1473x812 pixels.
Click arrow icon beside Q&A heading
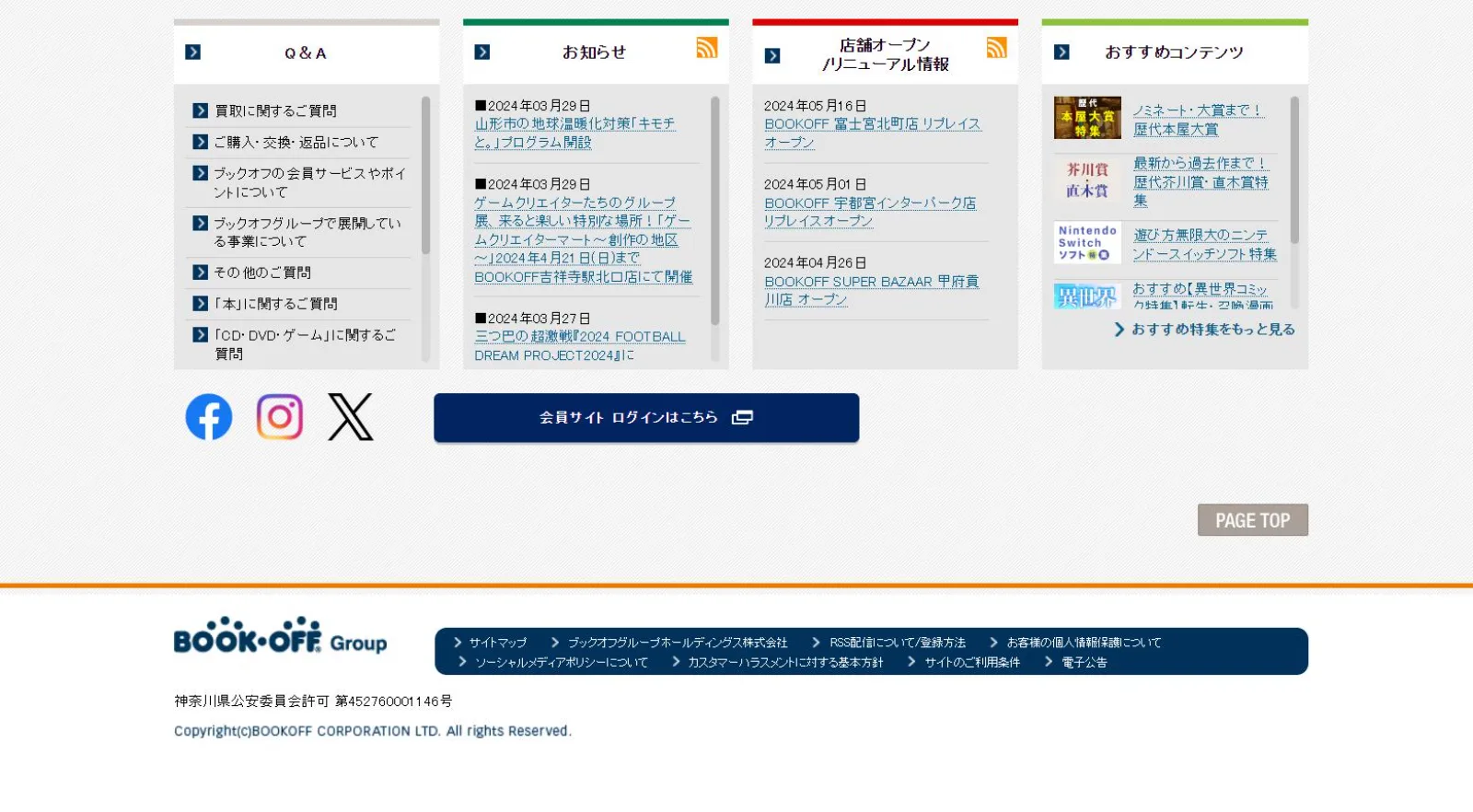(x=193, y=52)
